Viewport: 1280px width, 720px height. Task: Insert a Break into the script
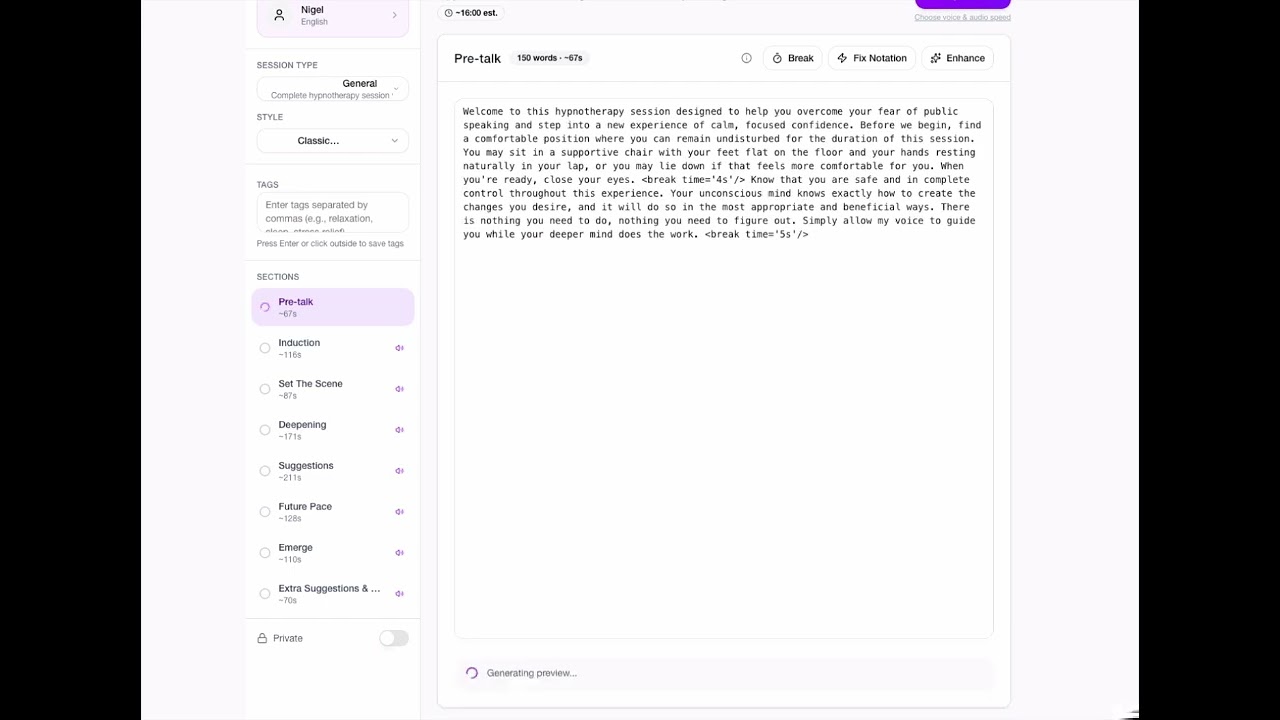[792, 58]
